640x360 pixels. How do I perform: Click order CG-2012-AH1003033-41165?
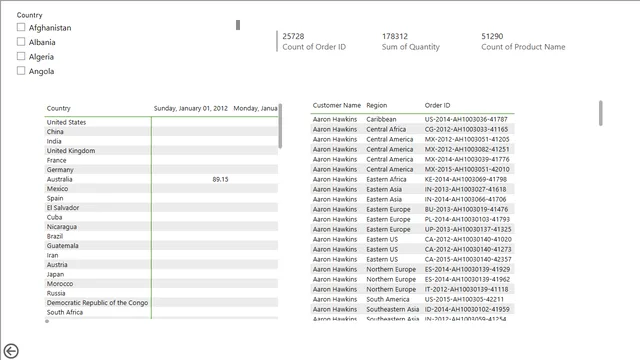click(x=466, y=129)
